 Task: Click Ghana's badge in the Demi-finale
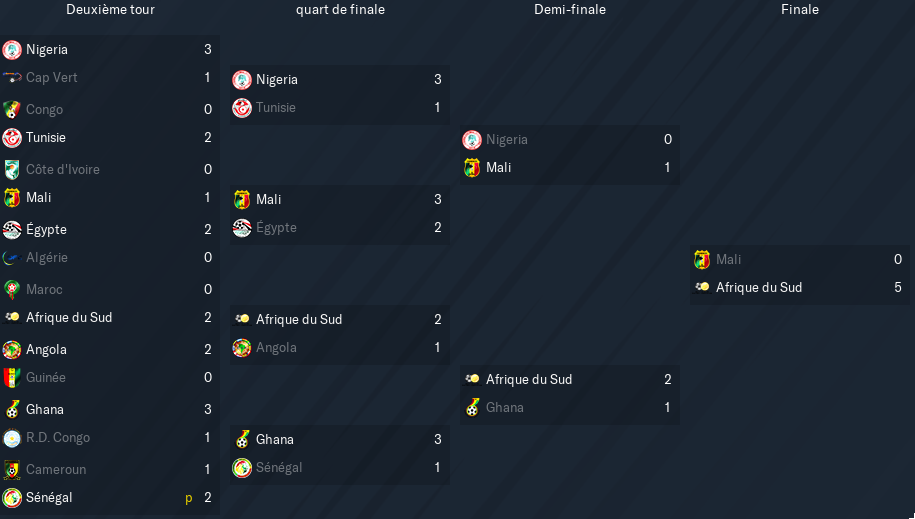[472, 407]
